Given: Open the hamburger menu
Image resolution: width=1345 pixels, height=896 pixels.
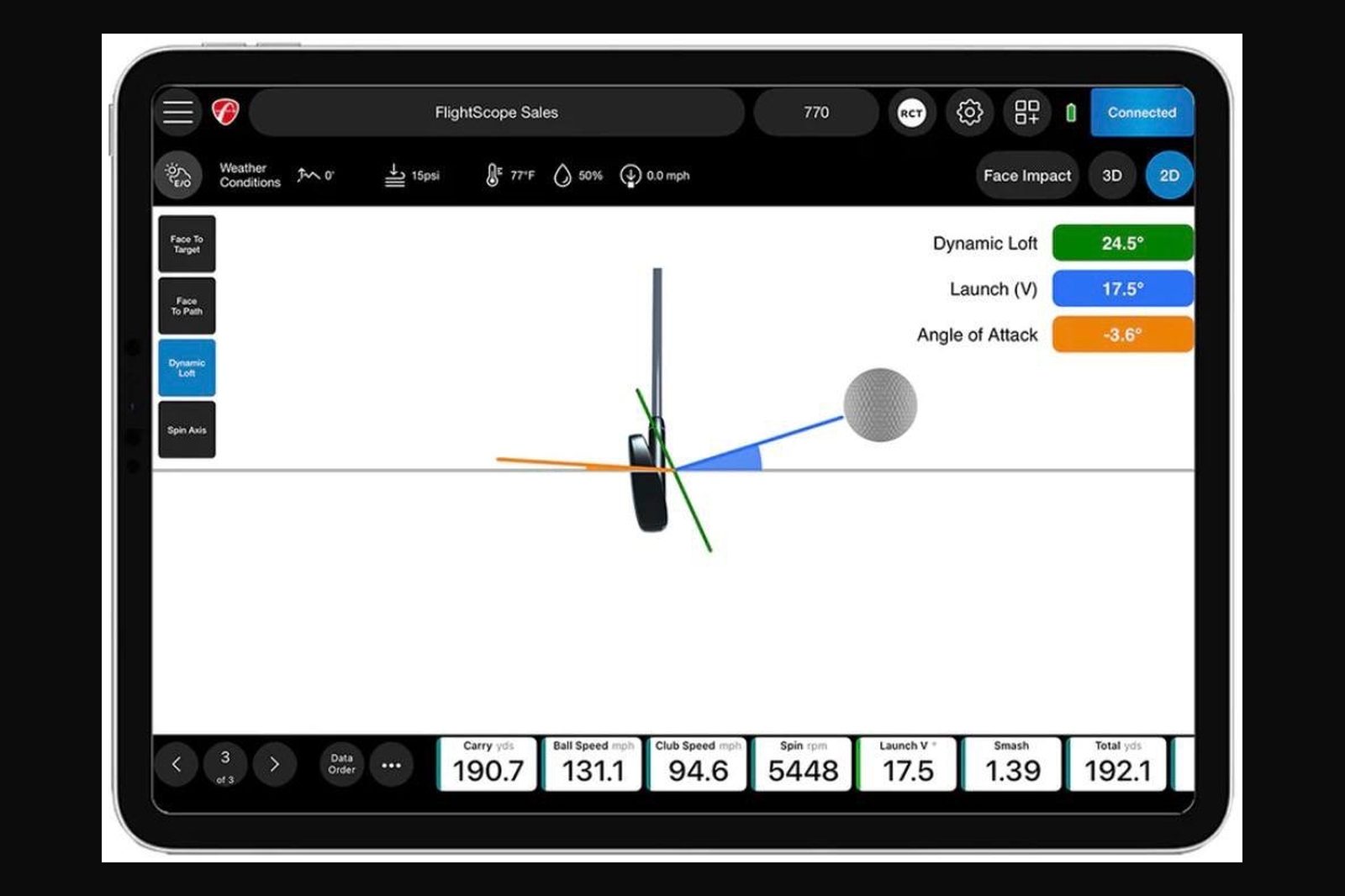Looking at the screenshot, I should click(178, 112).
